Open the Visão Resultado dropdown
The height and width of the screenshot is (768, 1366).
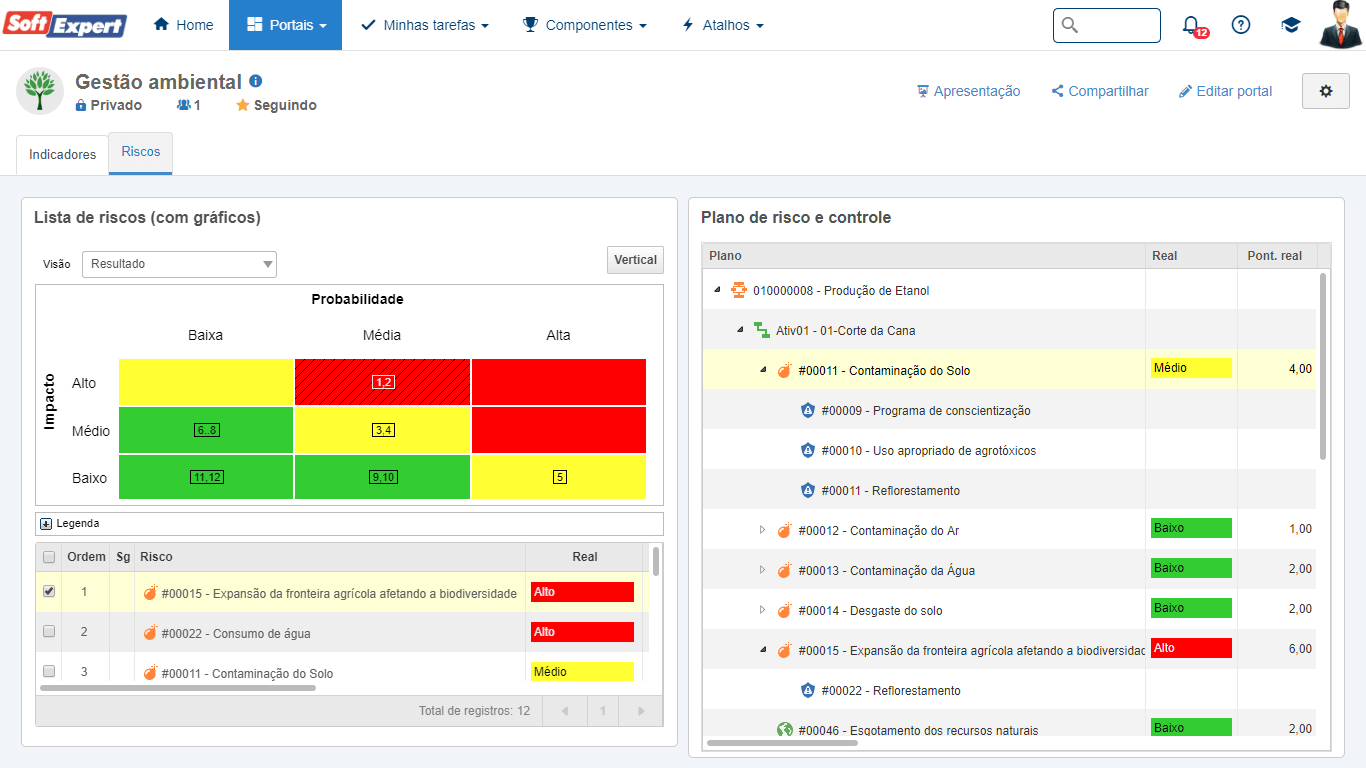pyautogui.click(x=179, y=264)
